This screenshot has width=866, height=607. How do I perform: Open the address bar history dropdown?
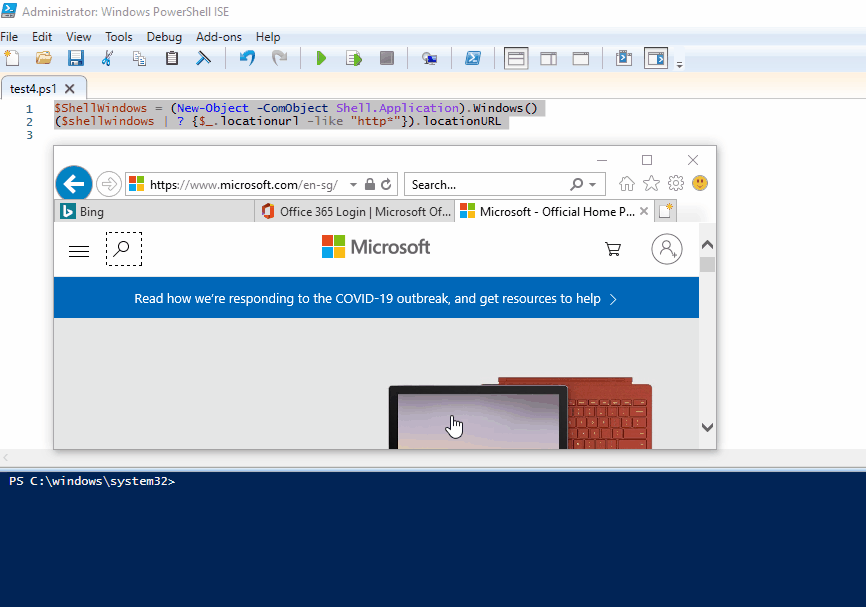coord(352,184)
